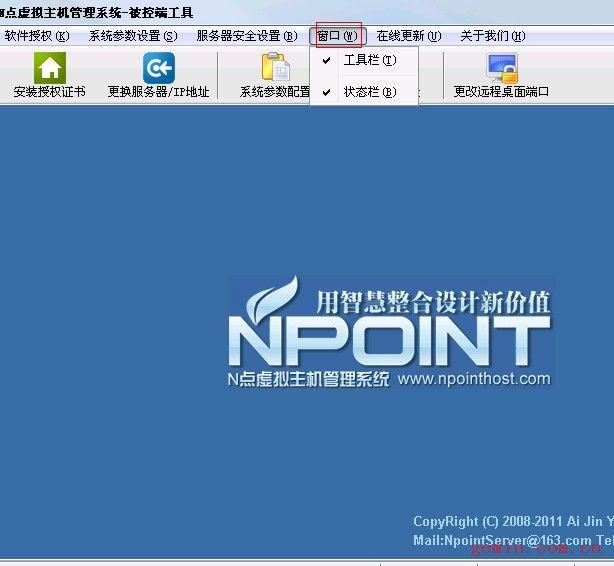This screenshot has width=614, height=566.
Task: Click the Mail:NpointServer@163.com text
Action: pyautogui.click(x=503, y=540)
